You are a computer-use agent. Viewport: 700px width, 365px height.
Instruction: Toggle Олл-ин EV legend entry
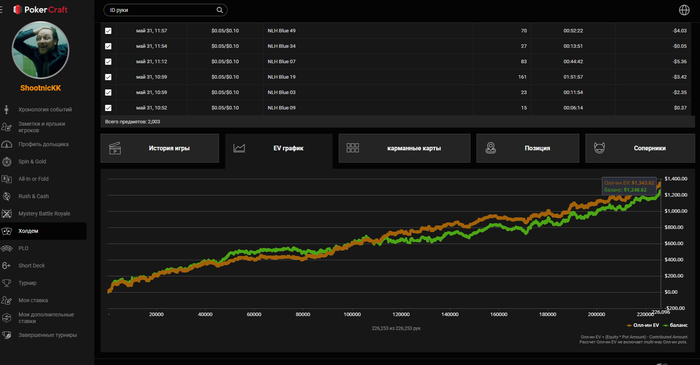(x=643, y=325)
